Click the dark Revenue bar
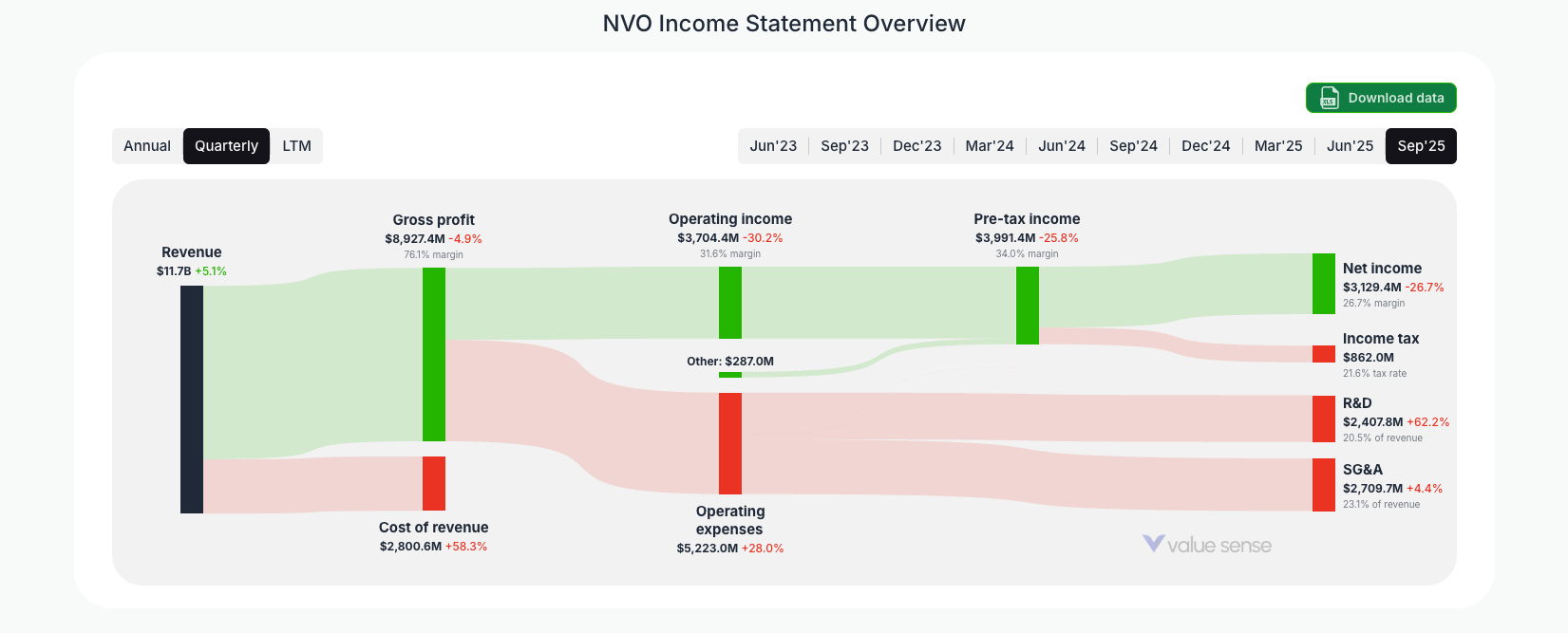This screenshot has width=1568, height=633. [x=192, y=400]
